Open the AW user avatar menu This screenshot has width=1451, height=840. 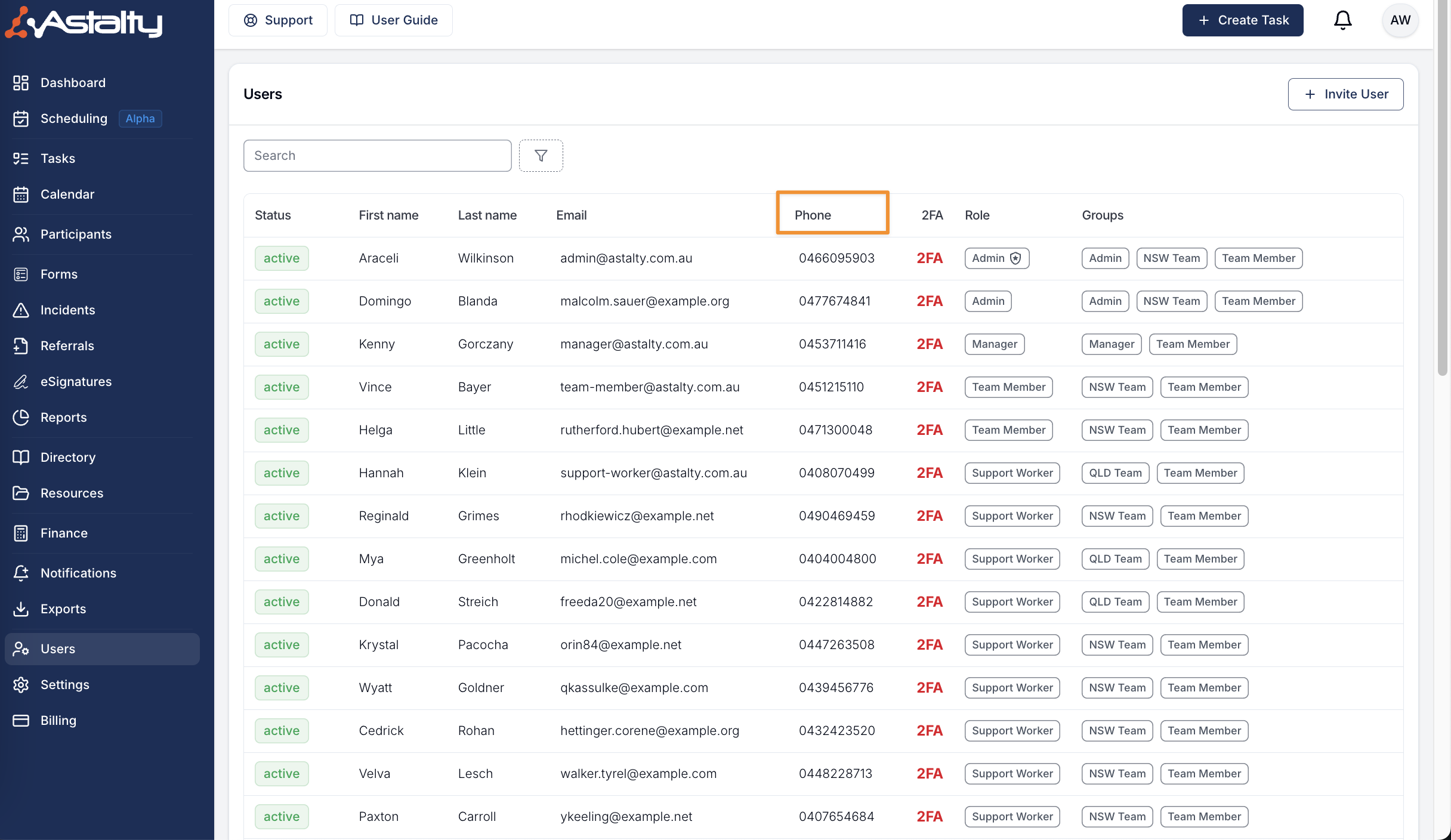1400,20
